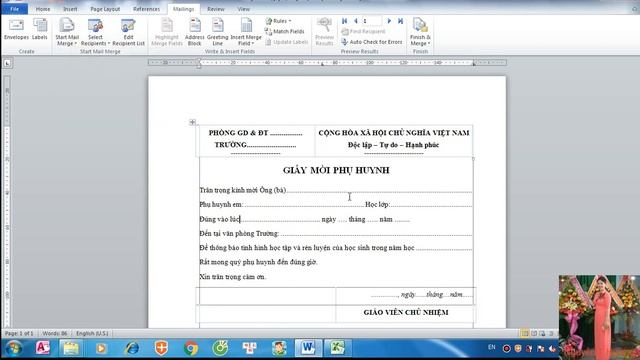Viewport: 640px width, 360px height.
Task: Open the Review tab
Action: [216, 9]
